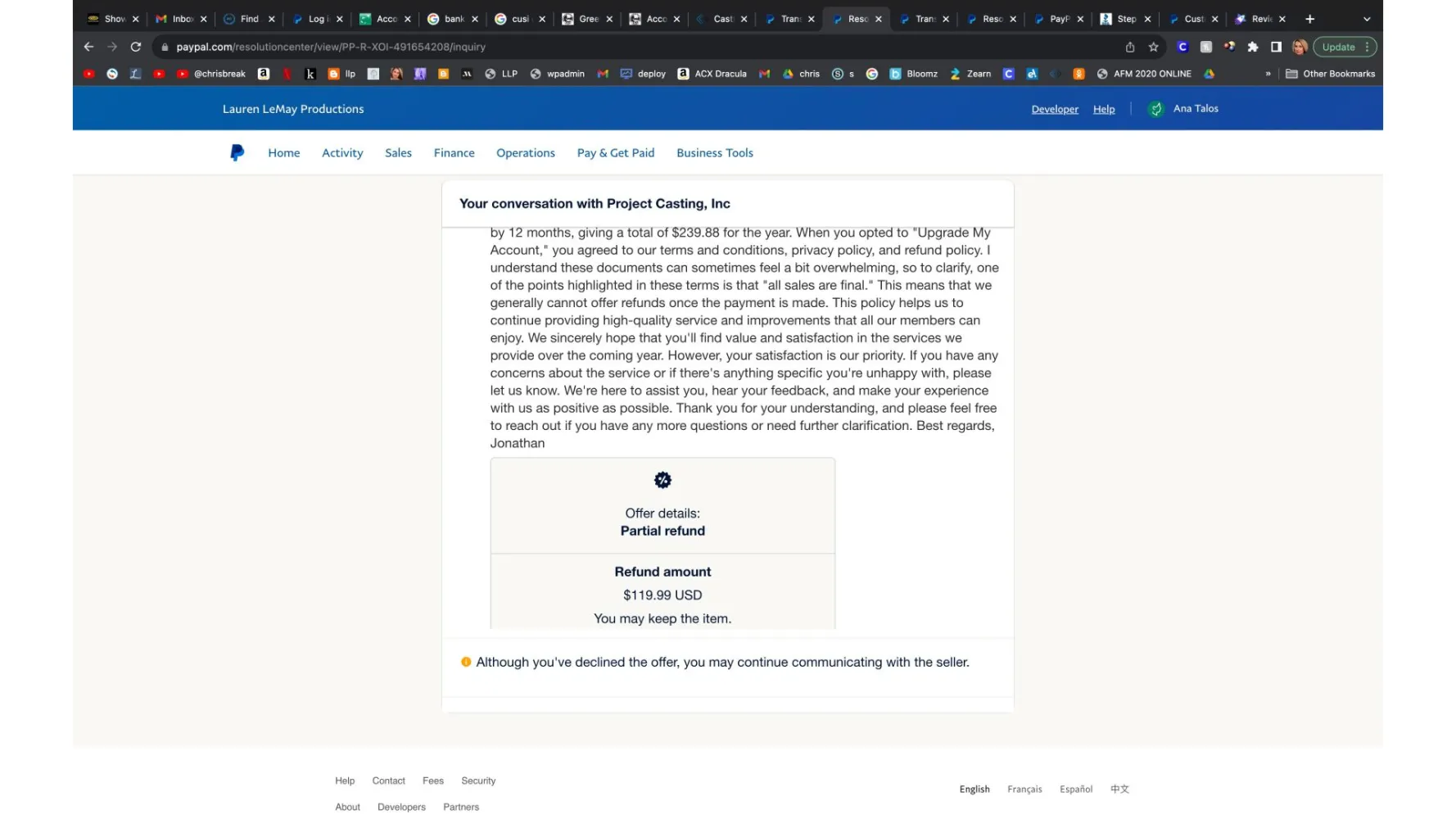Viewport: 1456px width, 819px height.
Task: Click the PayPal logo icon
Action: pyautogui.click(x=237, y=153)
